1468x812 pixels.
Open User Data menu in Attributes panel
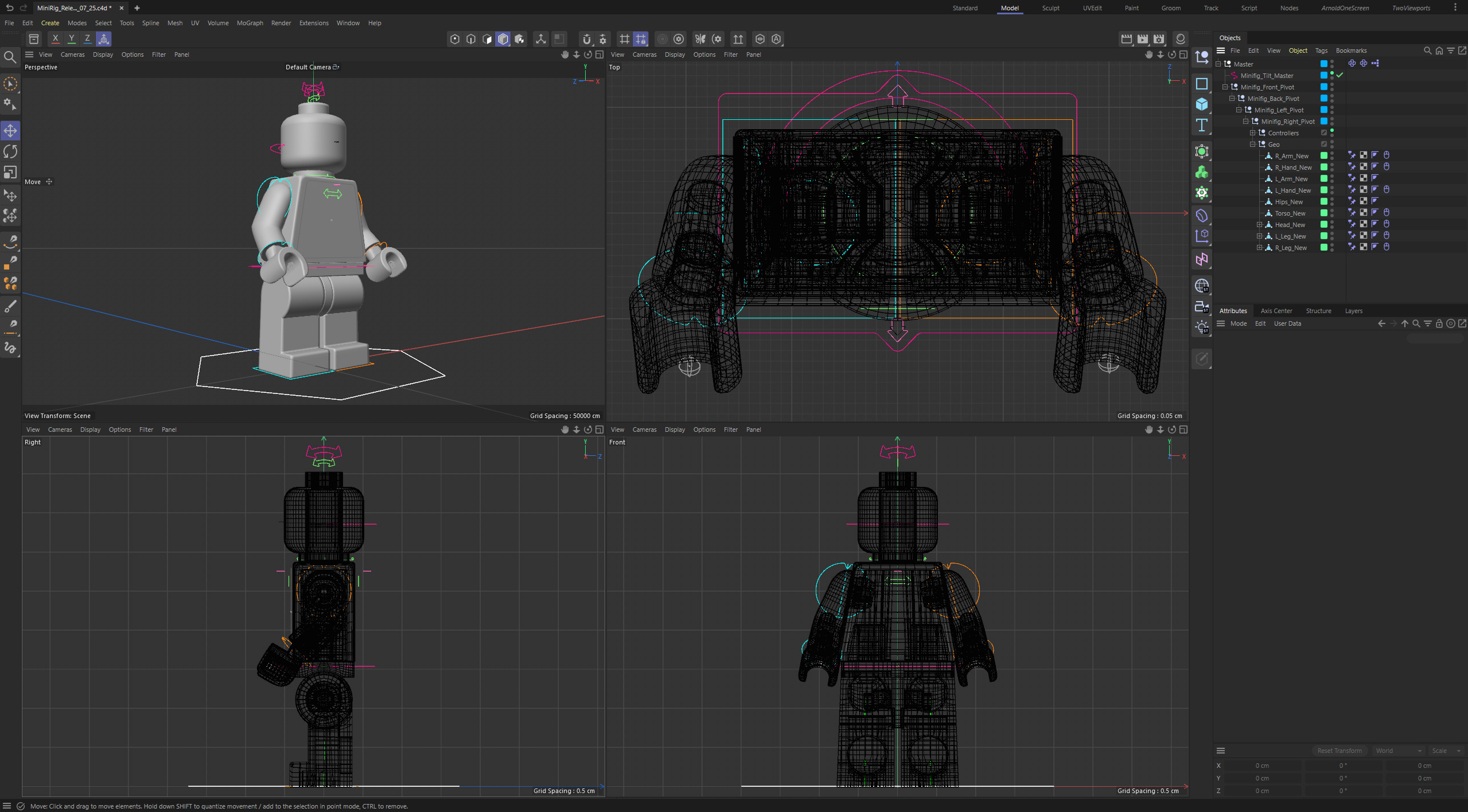point(1287,323)
